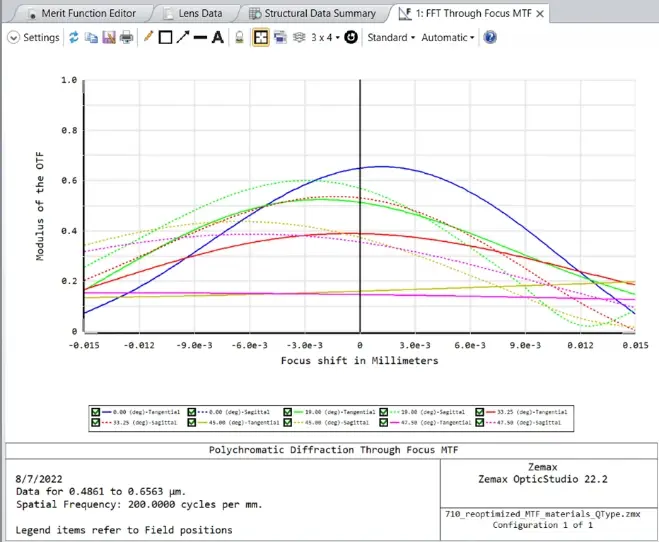Open the Standard dropdown
The height and width of the screenshot is (542, 659).
click(391, 37)
